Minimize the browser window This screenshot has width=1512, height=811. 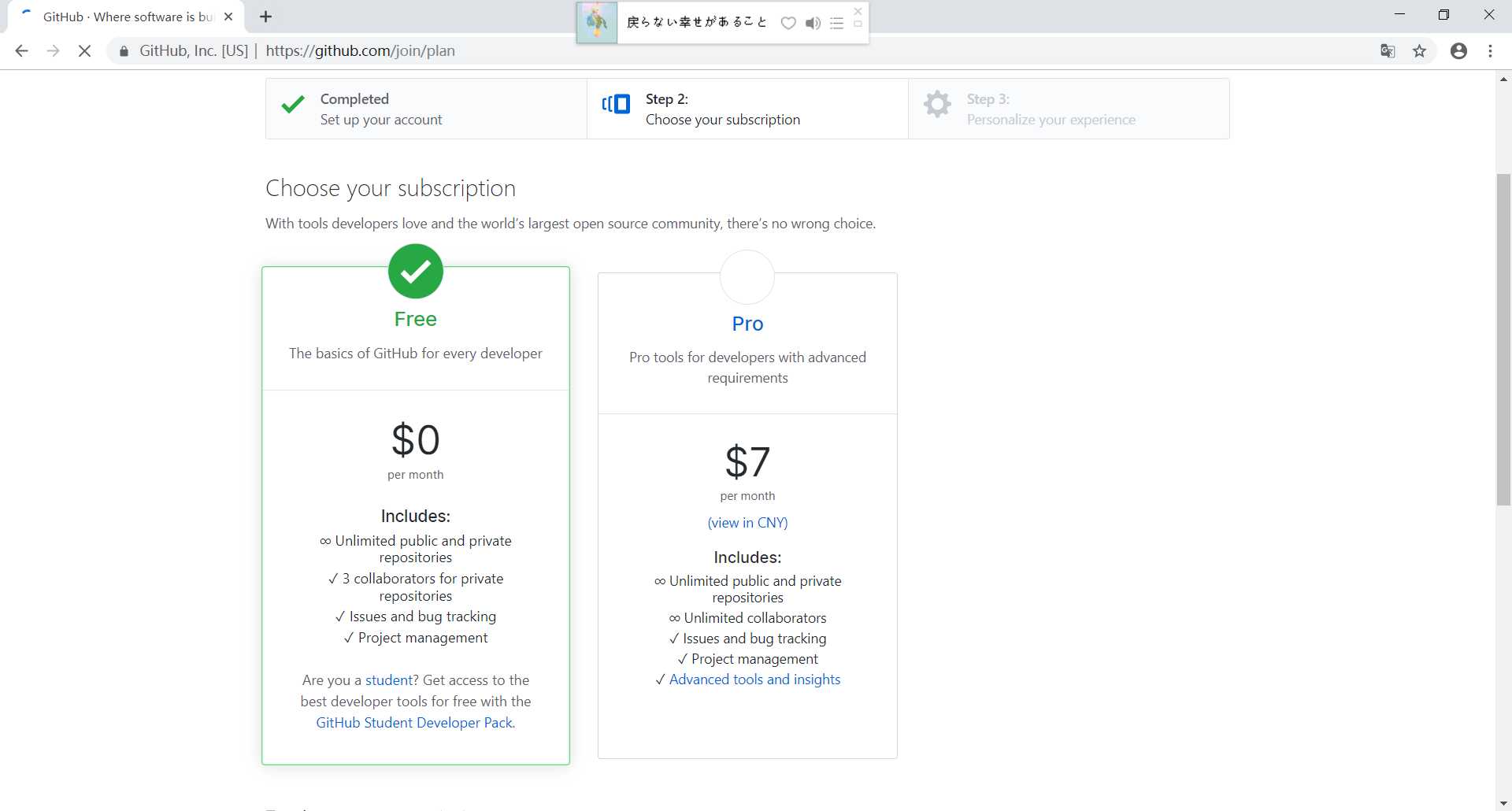[1399, 15]
